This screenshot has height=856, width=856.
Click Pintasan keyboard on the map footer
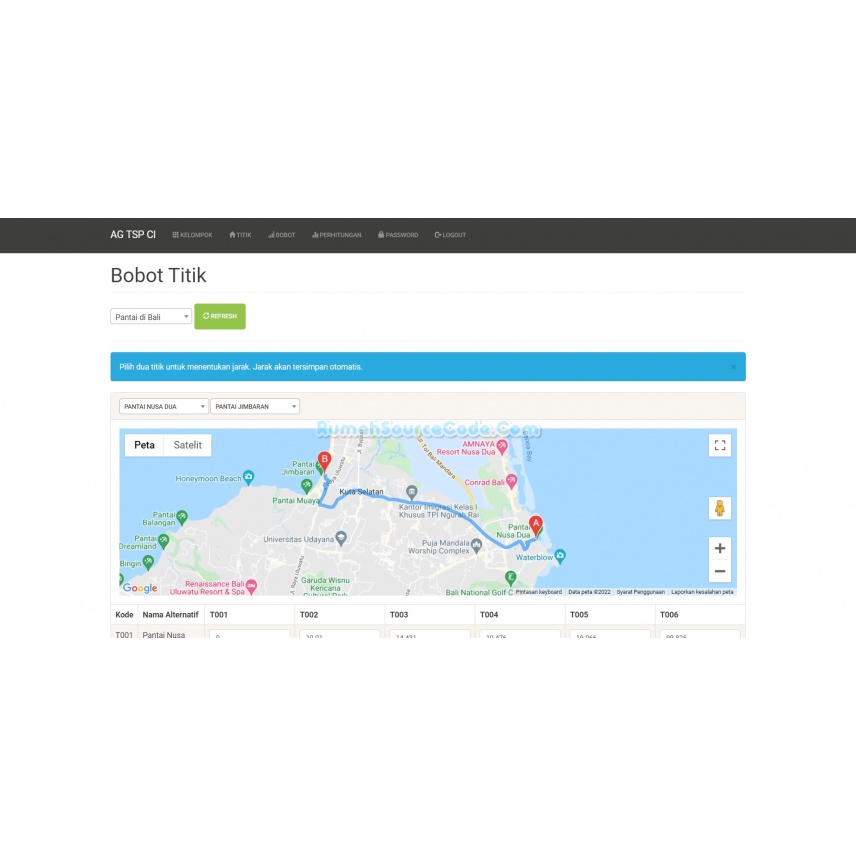pos(539,592)
